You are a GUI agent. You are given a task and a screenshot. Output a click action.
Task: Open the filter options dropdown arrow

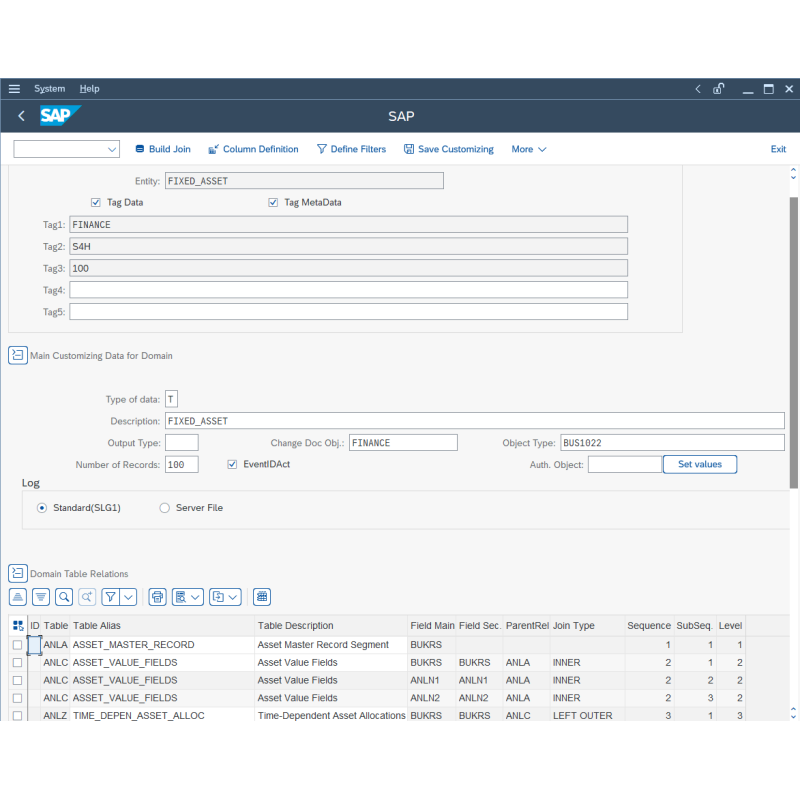coord(129,596)
